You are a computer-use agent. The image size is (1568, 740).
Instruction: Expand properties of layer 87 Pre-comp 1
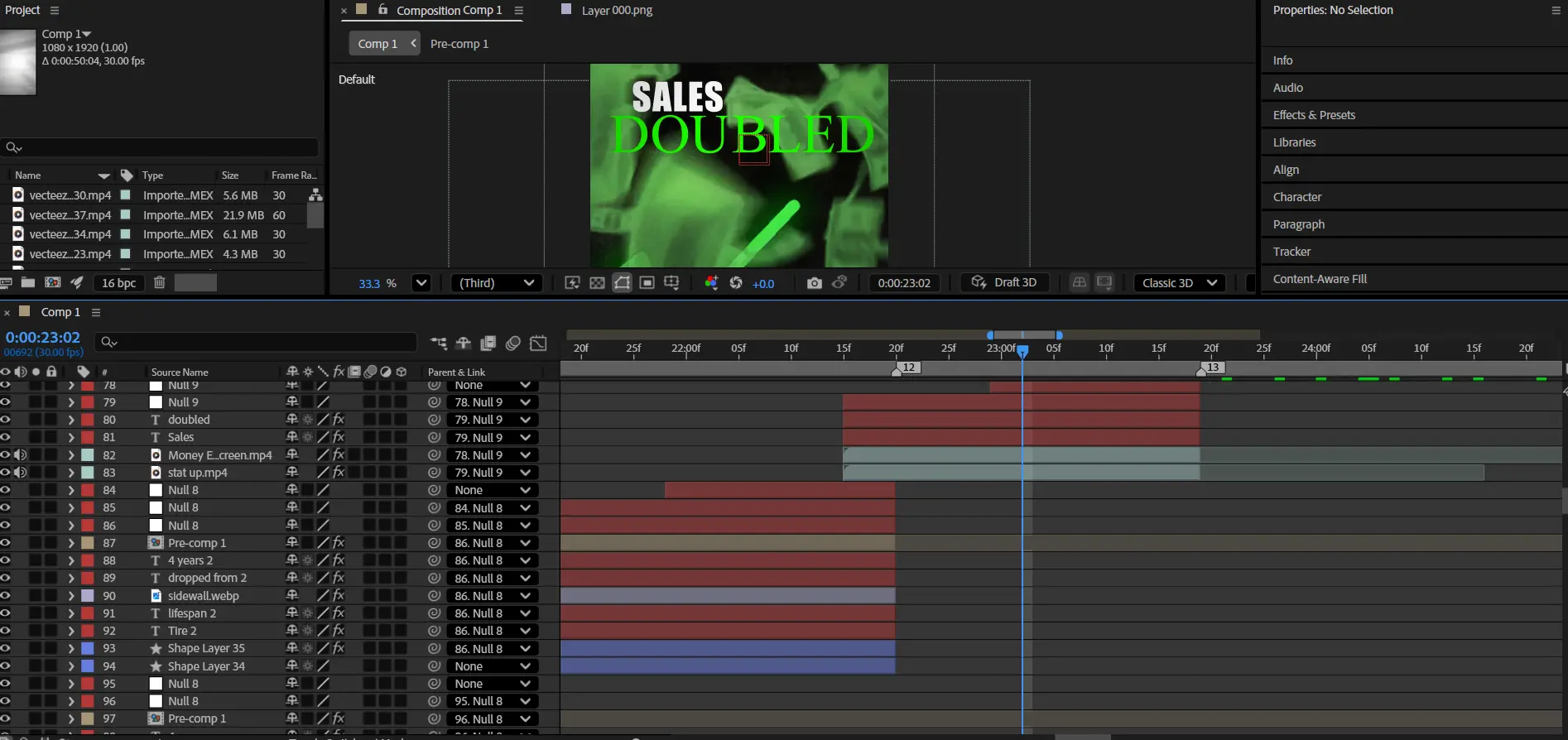[x=71, y=543]
